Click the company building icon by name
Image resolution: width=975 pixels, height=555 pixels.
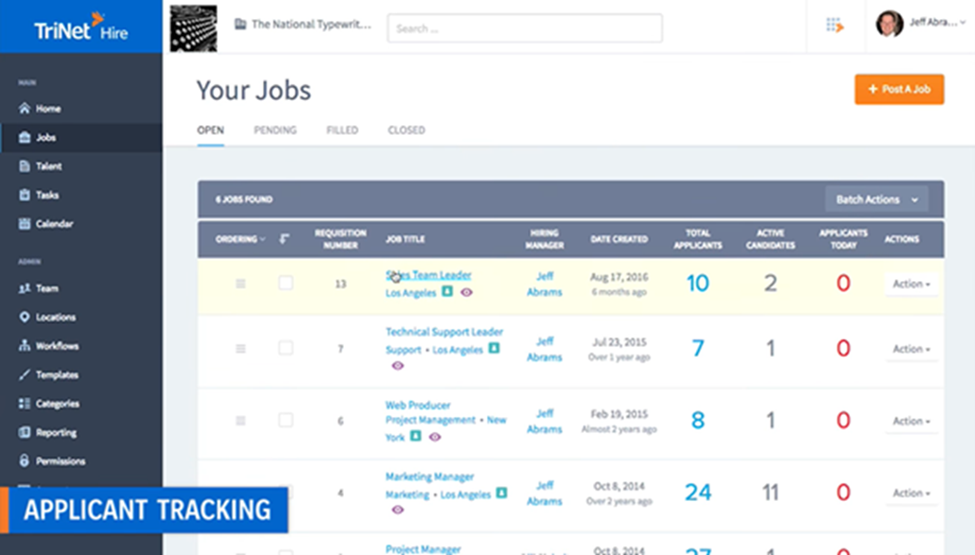pyautogui.click(x=240, y=24)
